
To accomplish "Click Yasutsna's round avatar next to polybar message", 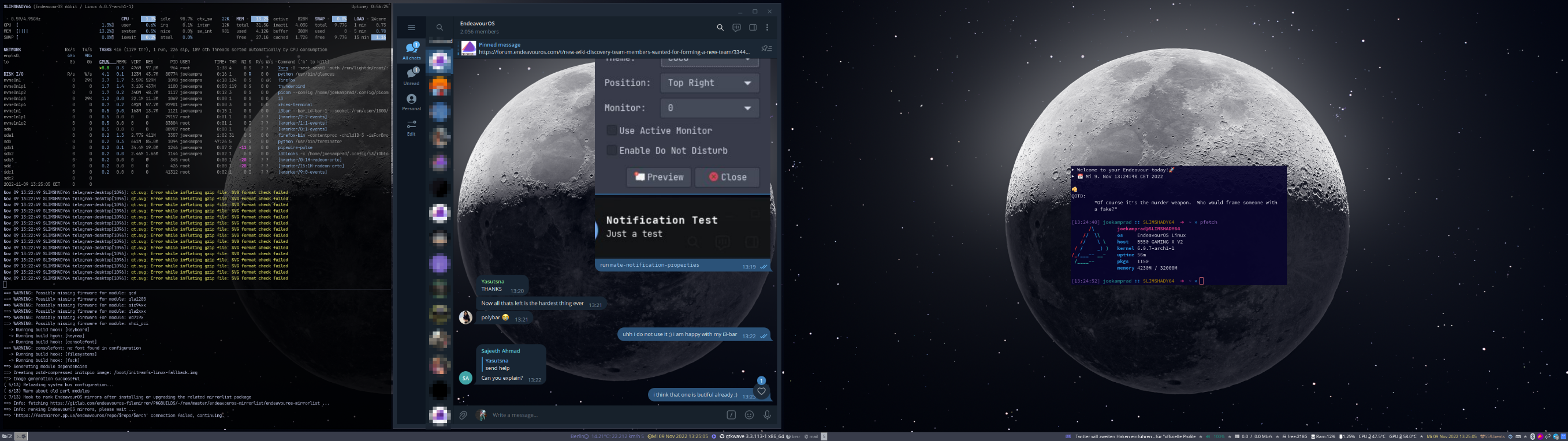I will pos(465,317).
